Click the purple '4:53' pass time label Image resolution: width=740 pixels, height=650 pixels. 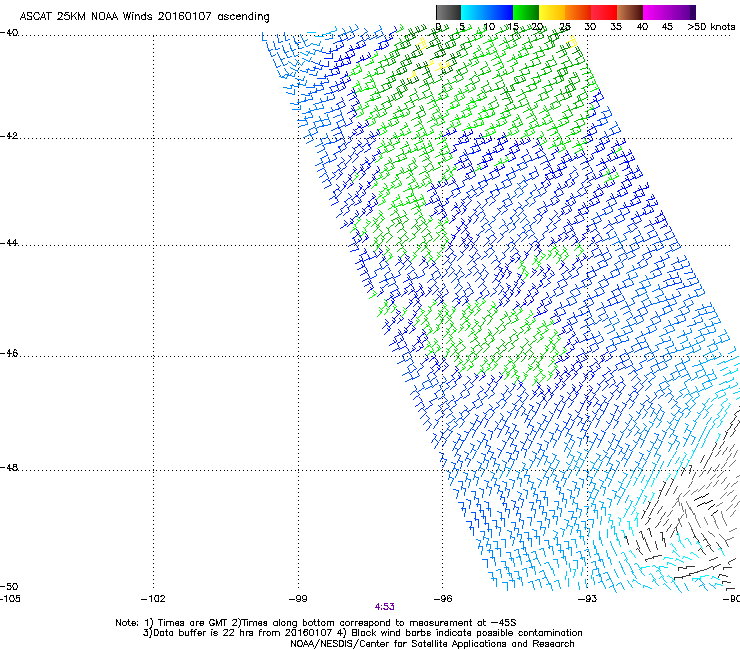click(385, 607)
